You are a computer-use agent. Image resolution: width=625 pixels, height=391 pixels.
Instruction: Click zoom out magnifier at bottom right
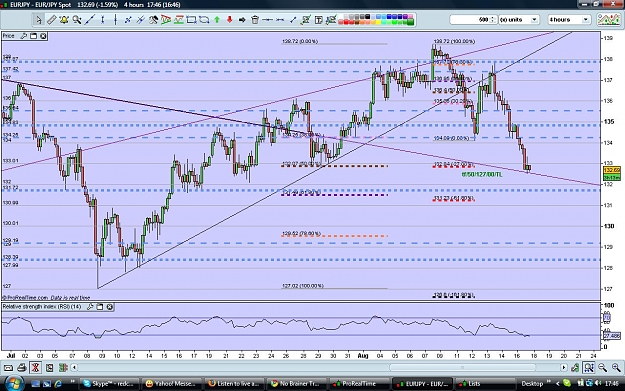coord(602,367)
